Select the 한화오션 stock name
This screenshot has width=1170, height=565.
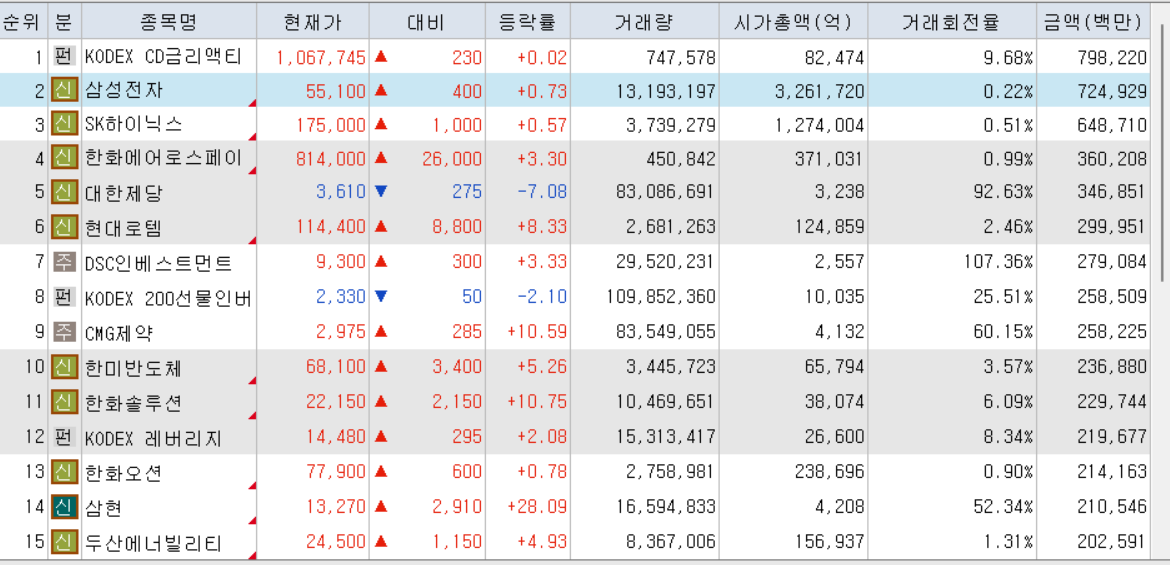pyautogui.click(x=124, y=472)
